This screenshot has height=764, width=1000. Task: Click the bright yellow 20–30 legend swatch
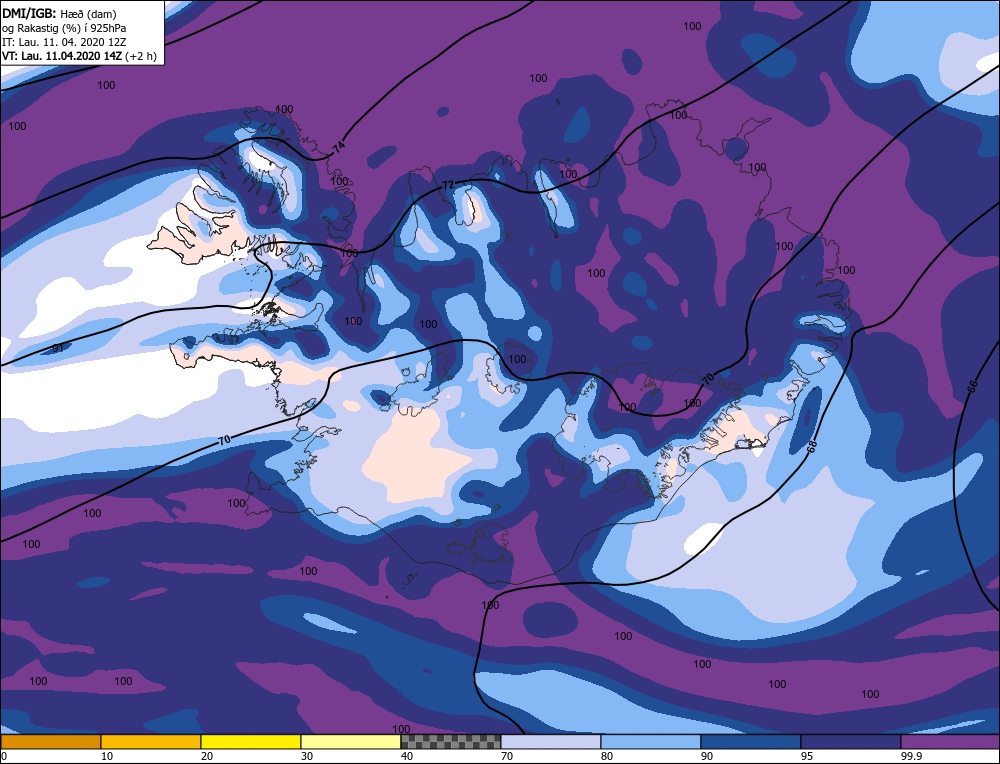[x=251, y=742]
